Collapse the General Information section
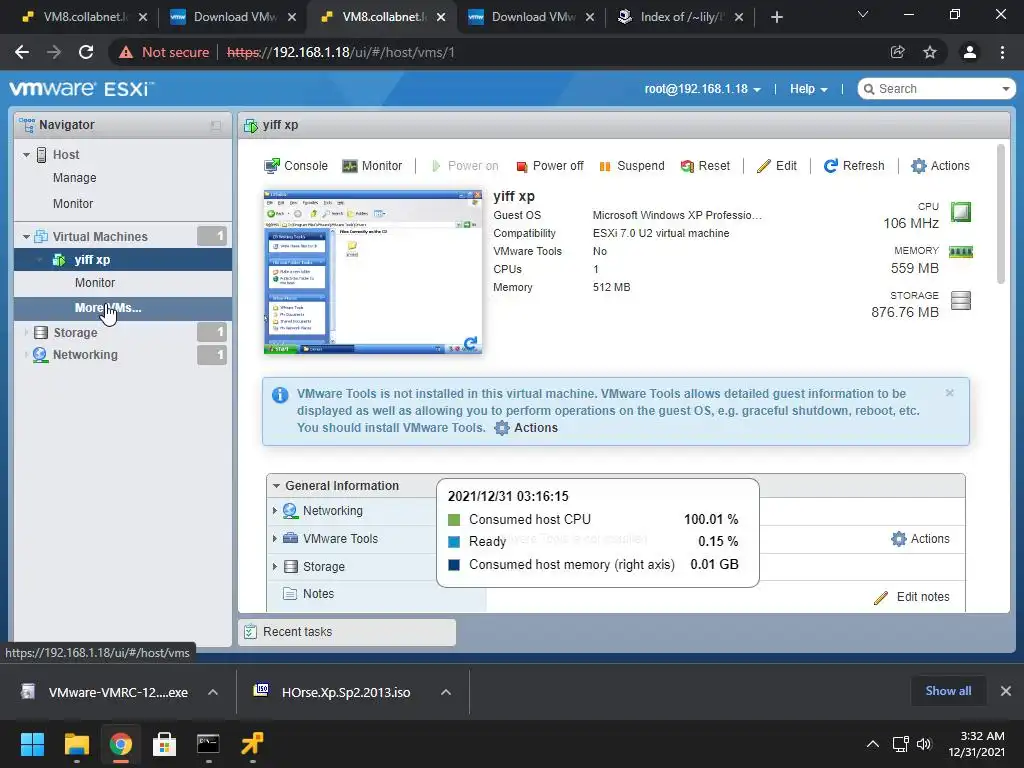 tap(276, 486)
